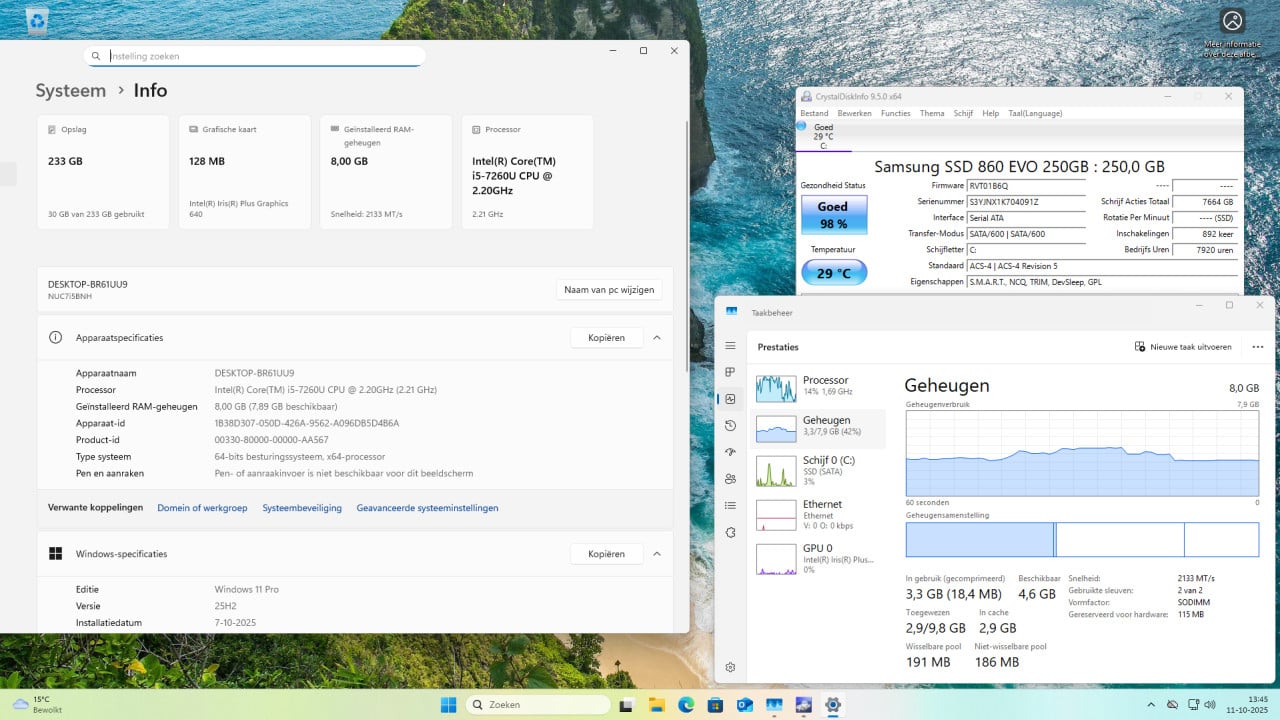
Task: Open the Processes page in Task Manager sidebar
Action: (730, 372)
